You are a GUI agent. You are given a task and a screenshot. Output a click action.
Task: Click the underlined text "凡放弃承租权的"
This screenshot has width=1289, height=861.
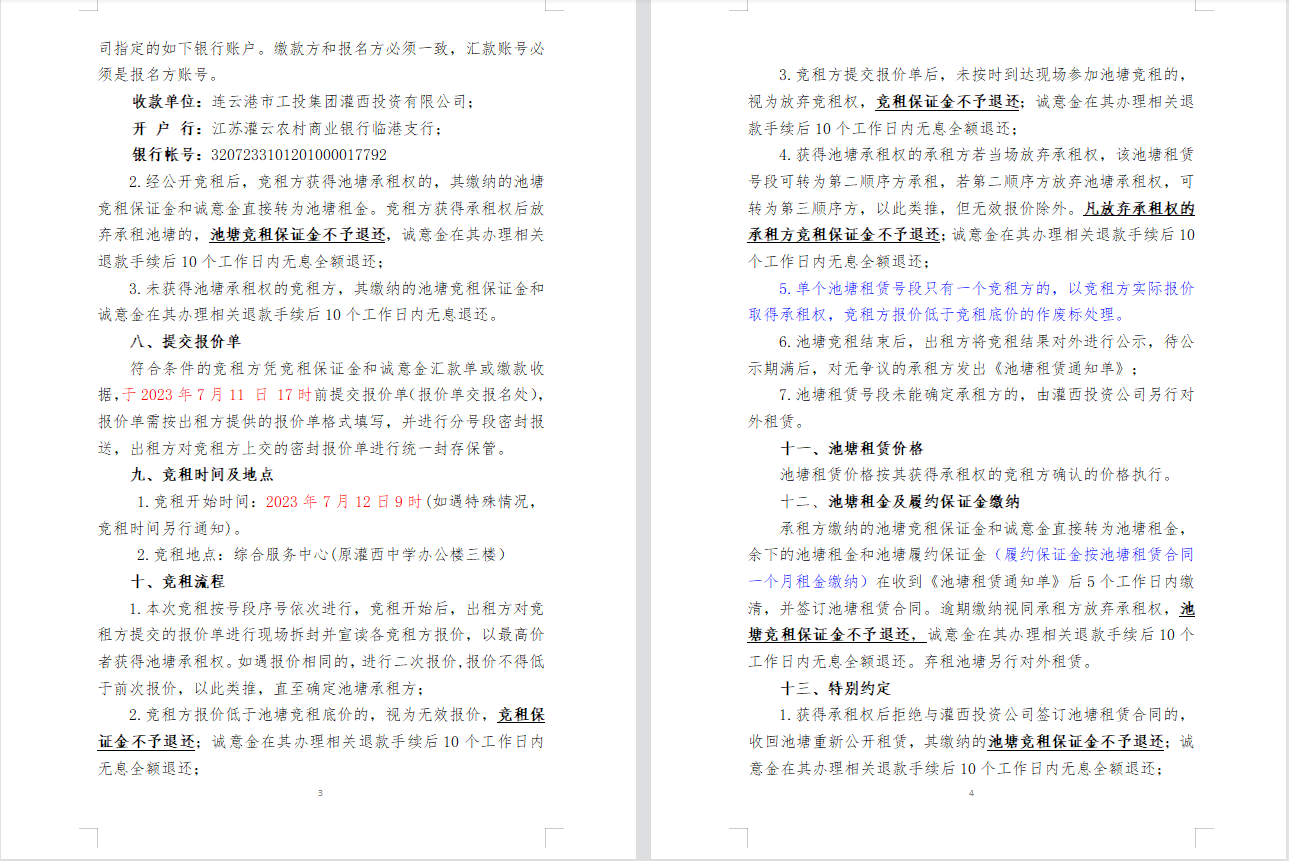[1139, 208]
